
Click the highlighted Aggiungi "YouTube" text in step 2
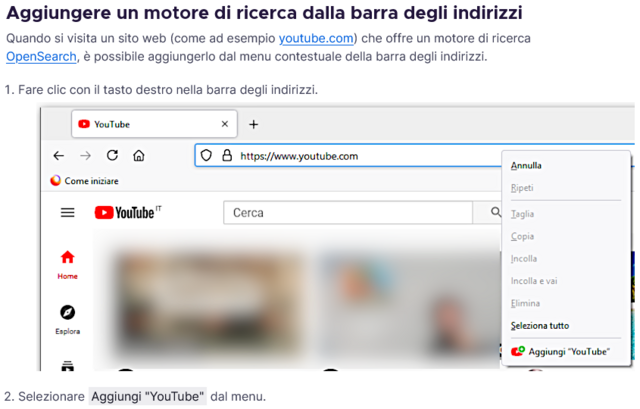pos(147,396)
